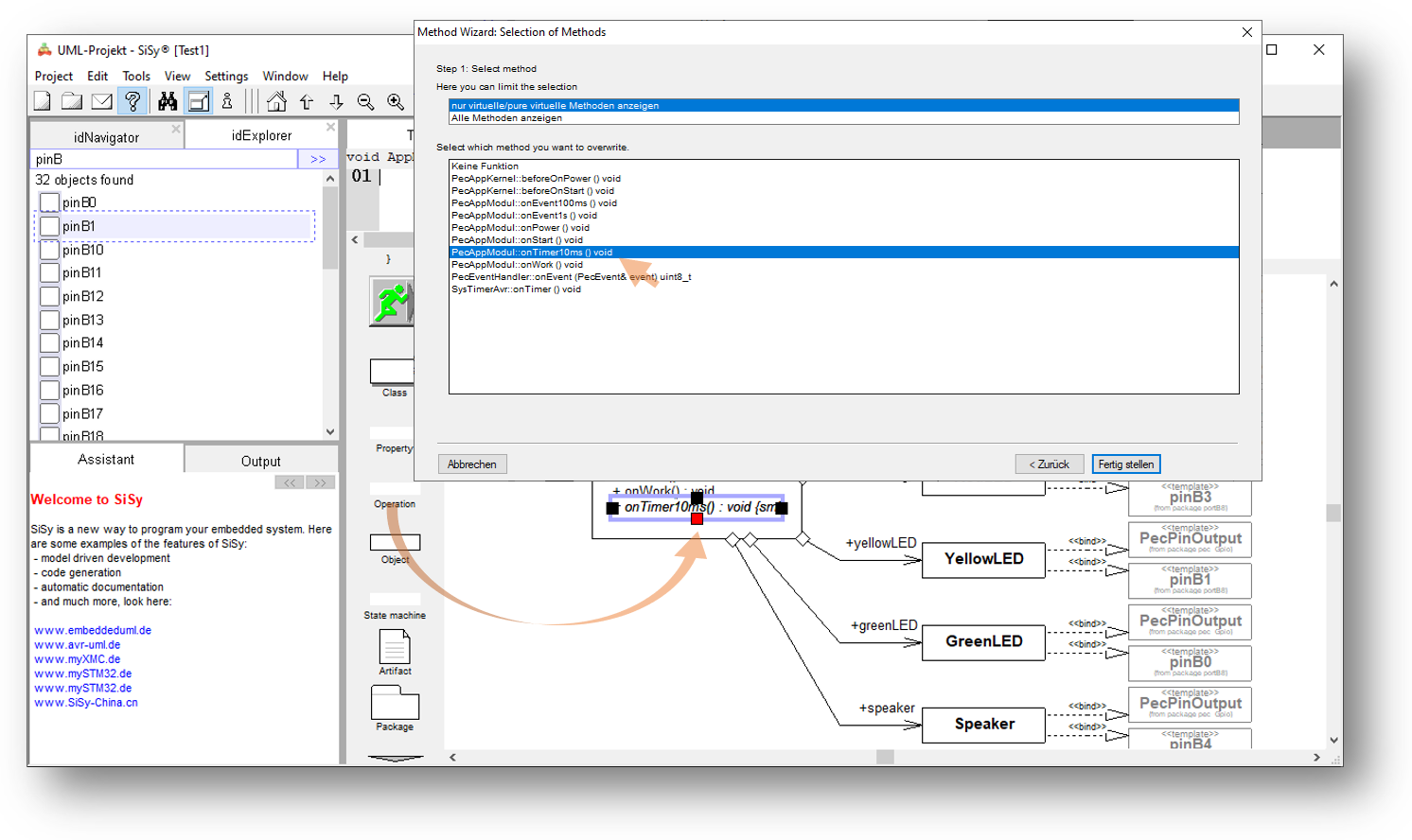The image size is (1412, 840).
Task: Select PecAppModul::onWork () void method
Action: 517,265
